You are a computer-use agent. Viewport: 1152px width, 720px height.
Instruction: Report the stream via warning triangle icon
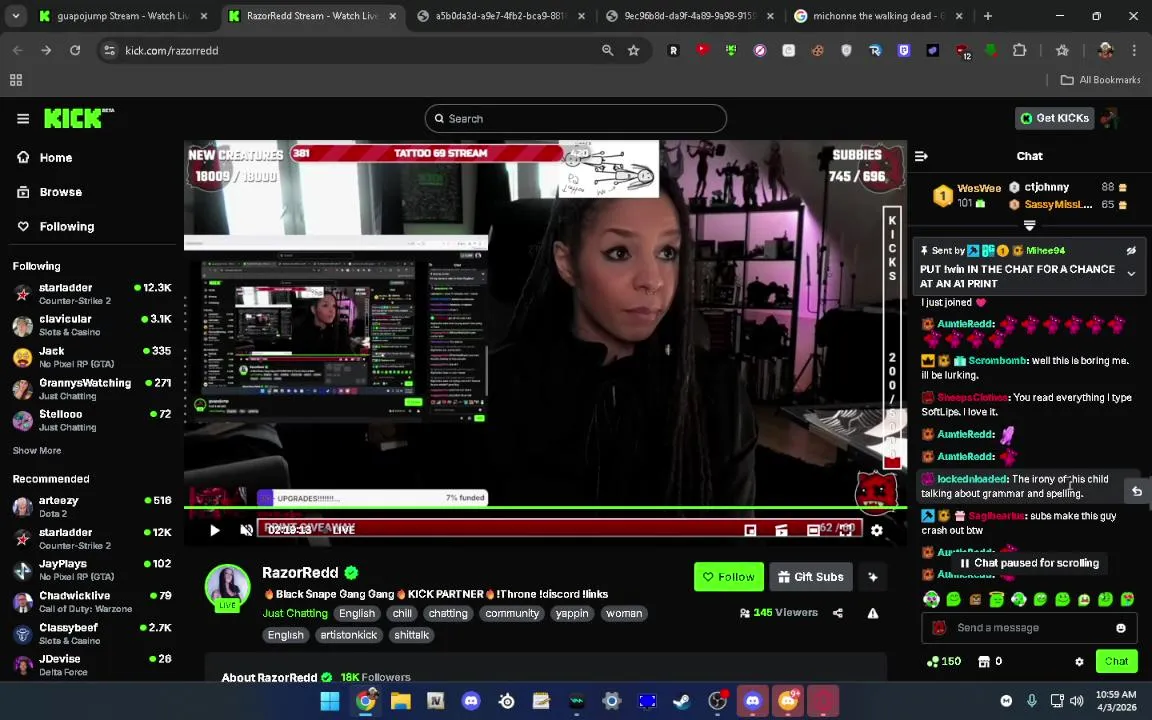click(x=873, y=613)
